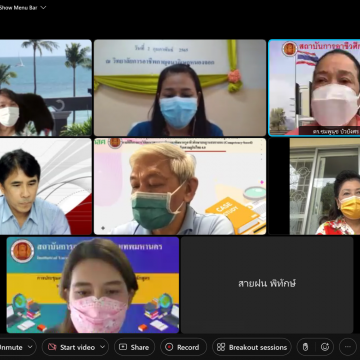Click the Share text label
This screenshot has height=360, width=360.
coord(140,347)
